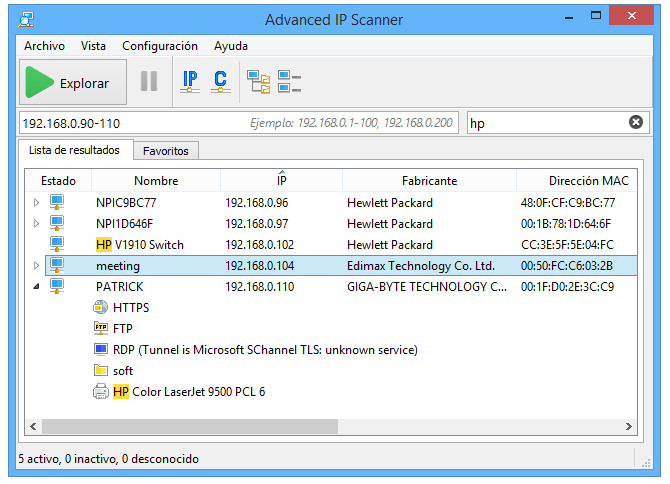Screen dimensions: 670x484
Task: Click IP address 192.168.0.110
Action: tap(260, 287)
